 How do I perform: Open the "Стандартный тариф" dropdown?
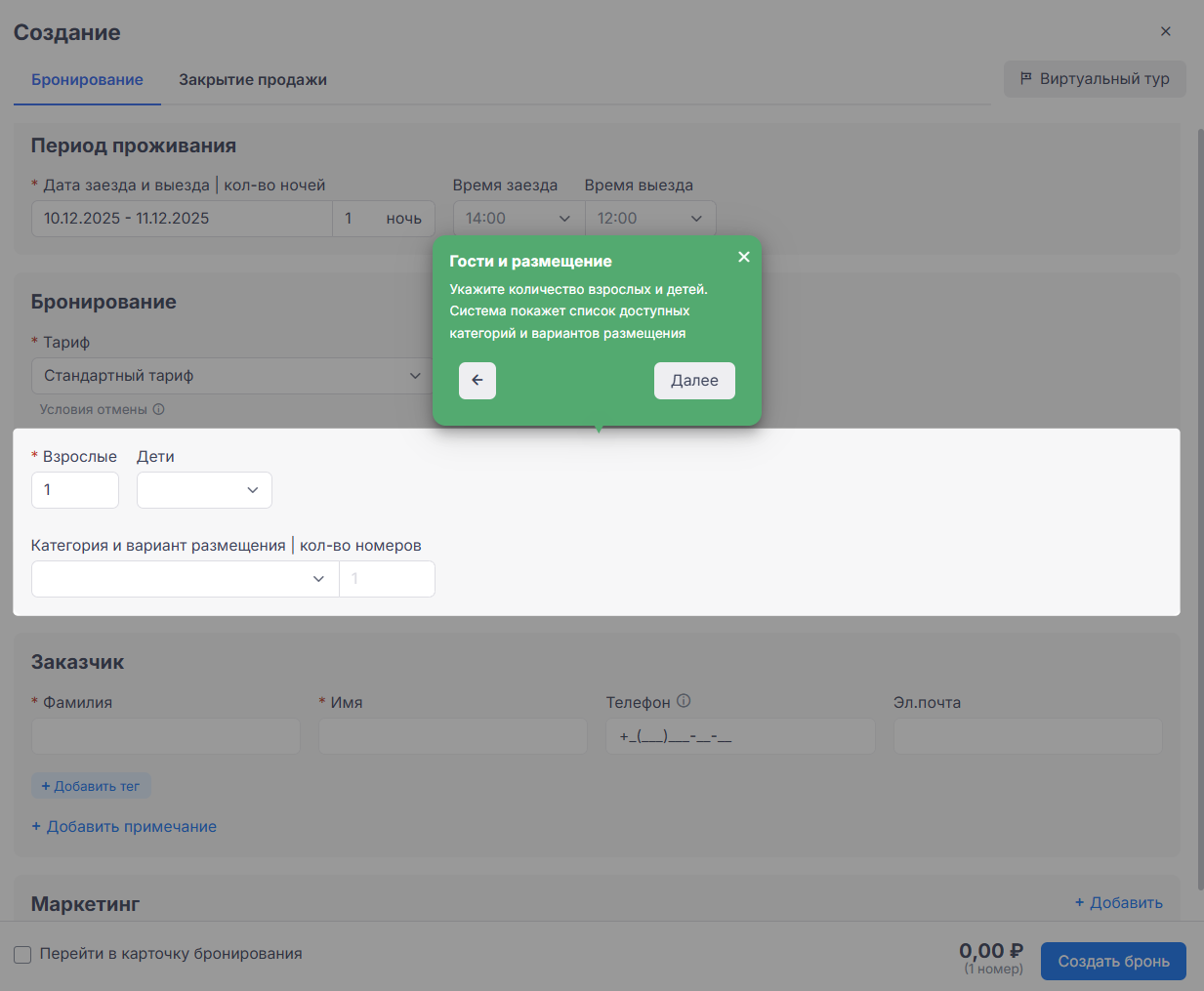pos(231,376)
